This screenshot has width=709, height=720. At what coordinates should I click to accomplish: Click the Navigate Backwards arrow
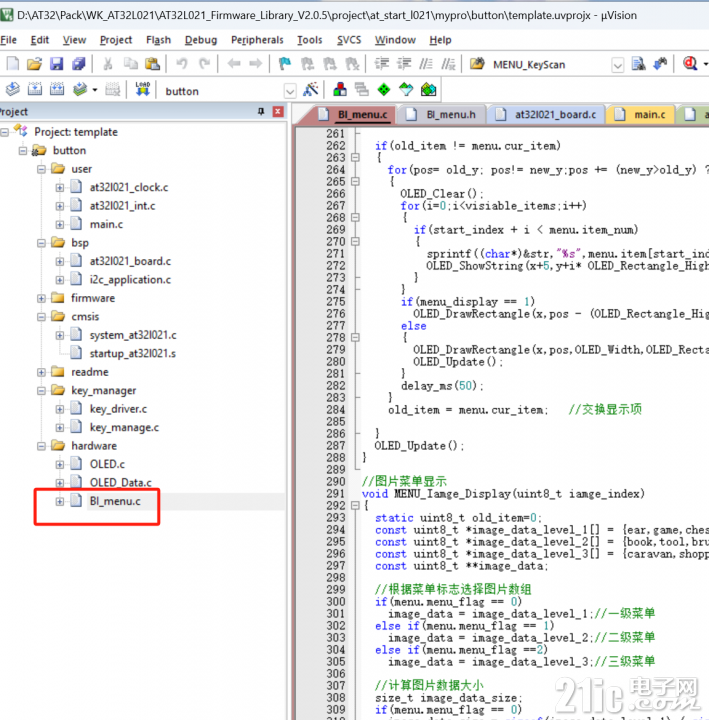click(234, 63)
